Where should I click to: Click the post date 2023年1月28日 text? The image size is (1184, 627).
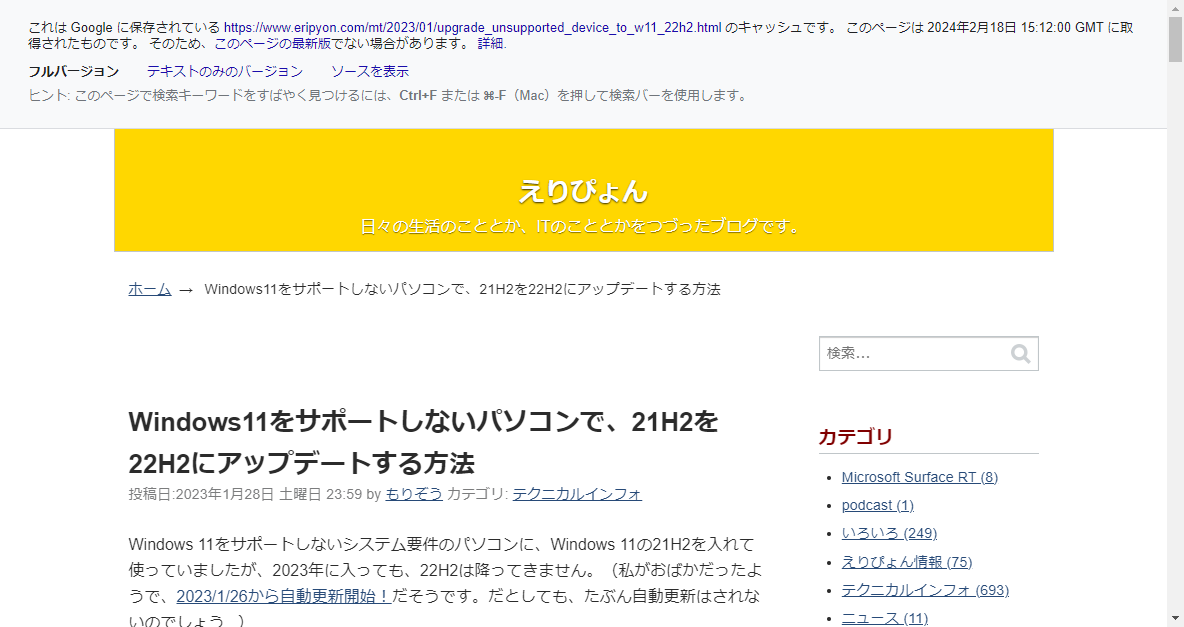click(x=224, y=494)
